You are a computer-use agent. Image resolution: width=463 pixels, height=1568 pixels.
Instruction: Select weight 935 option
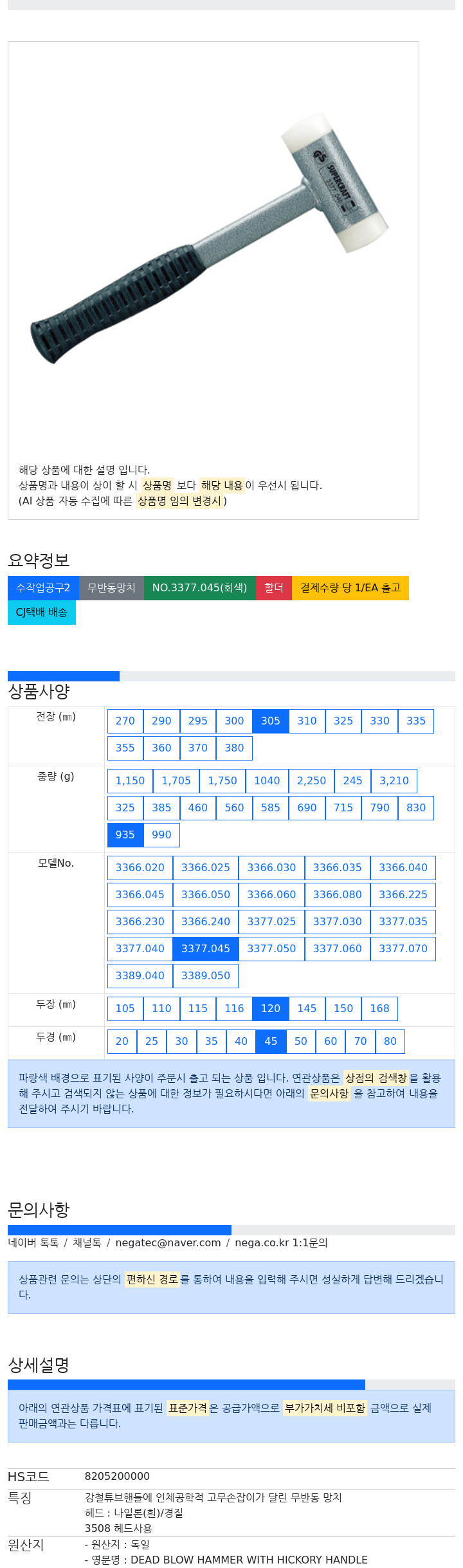pyautogui.click(x=125, y=835)
